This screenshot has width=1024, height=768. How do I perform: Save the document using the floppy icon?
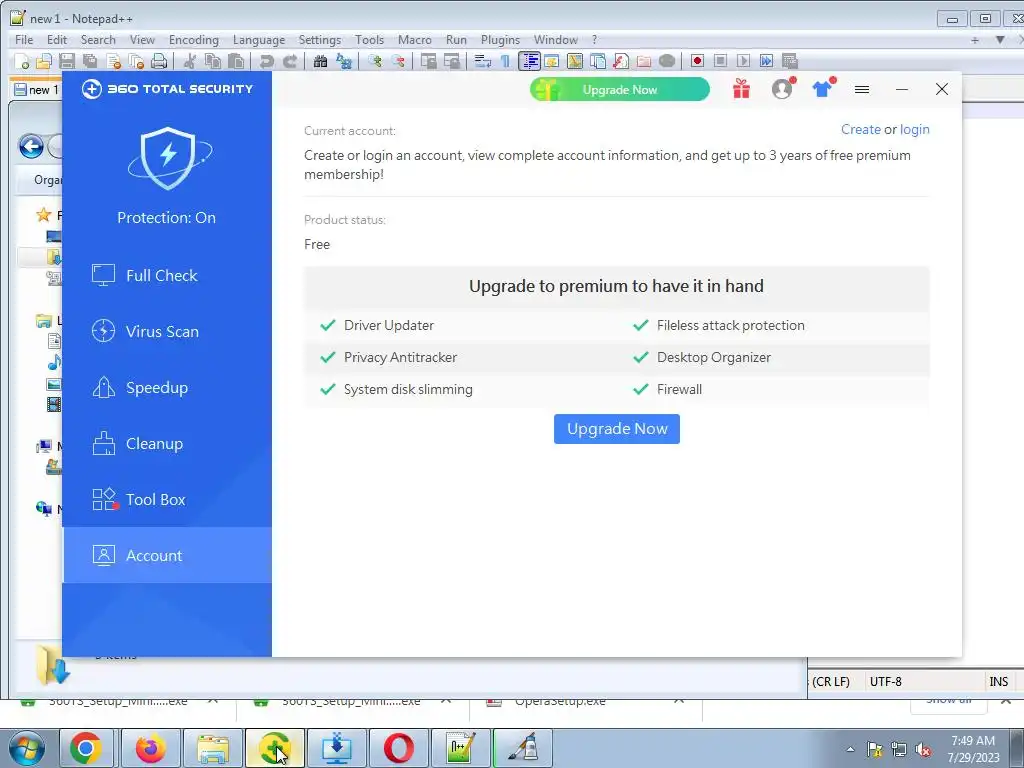click(67, 61)
